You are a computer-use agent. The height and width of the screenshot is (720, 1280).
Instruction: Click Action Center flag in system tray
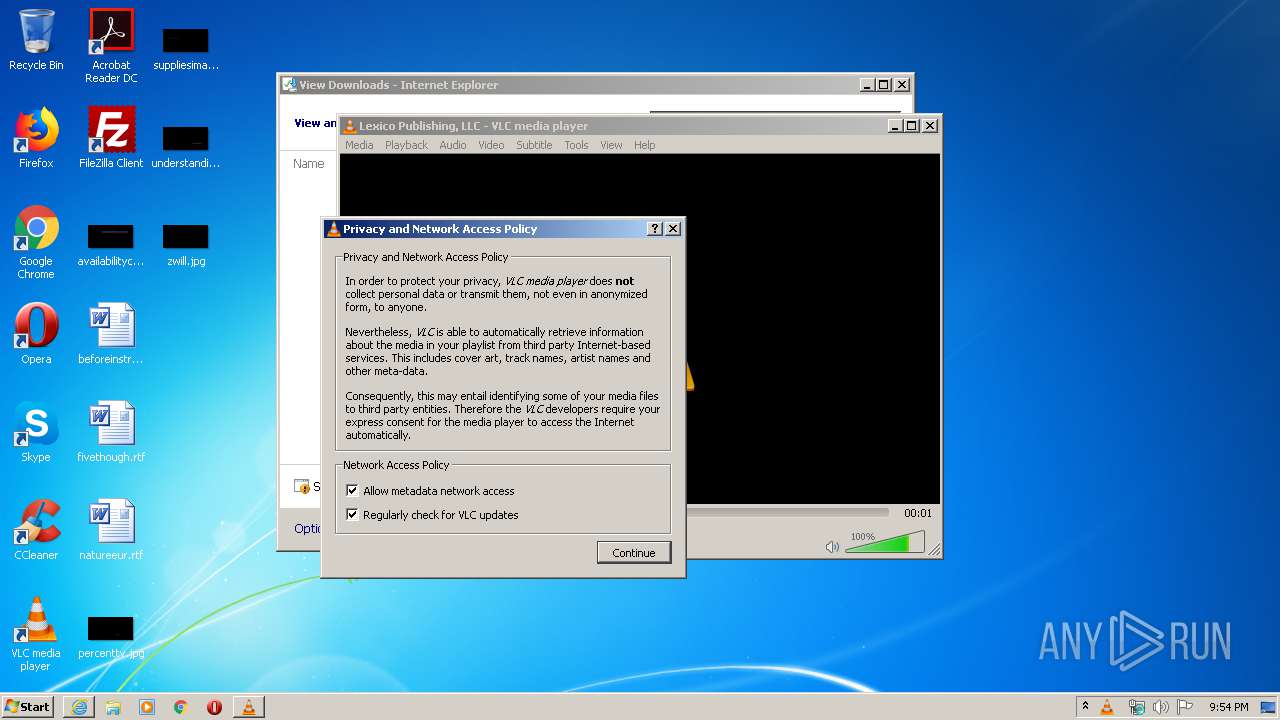tap(1185, 707)
